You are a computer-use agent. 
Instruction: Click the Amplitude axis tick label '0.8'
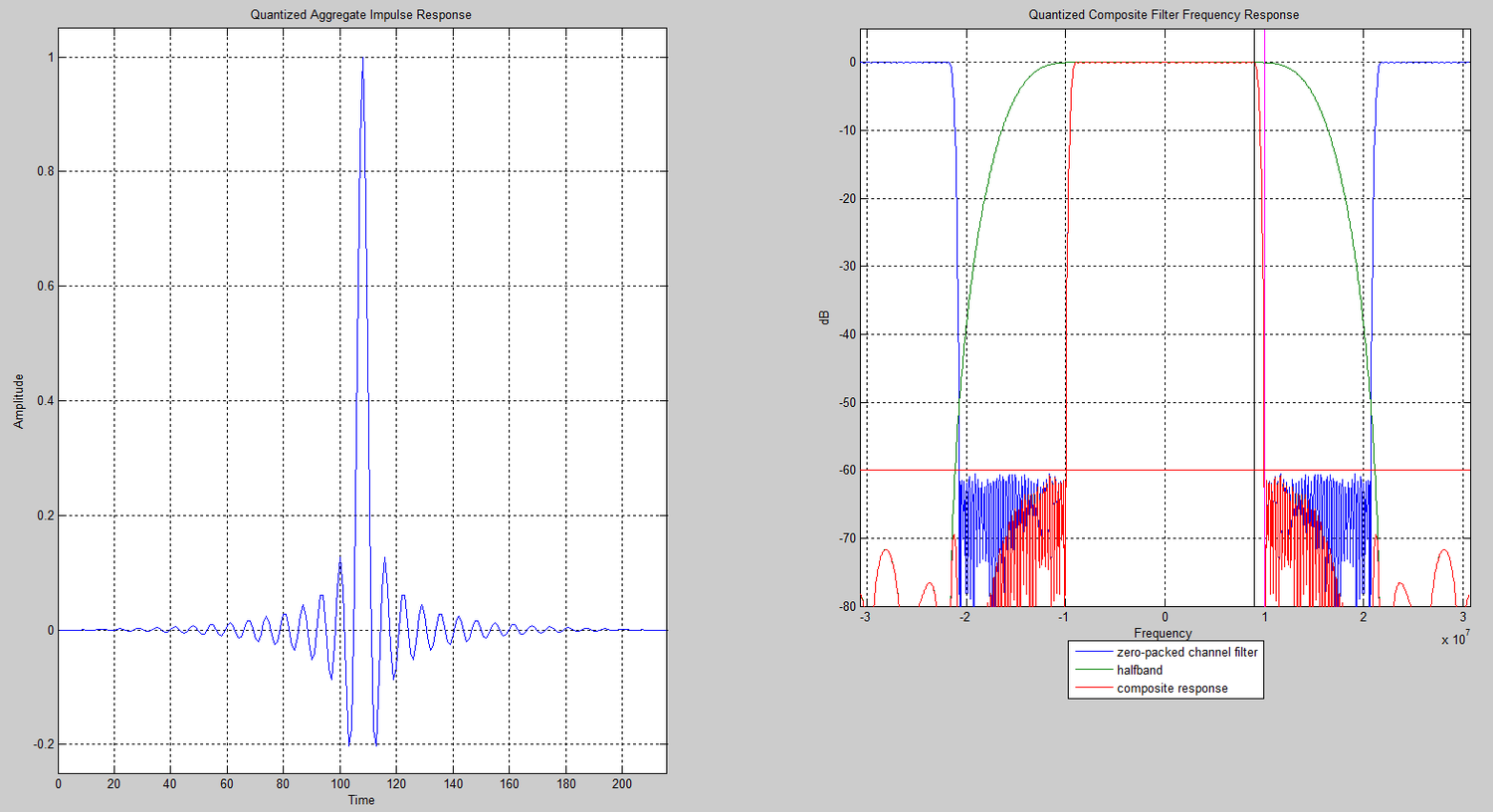click(46, 172)
